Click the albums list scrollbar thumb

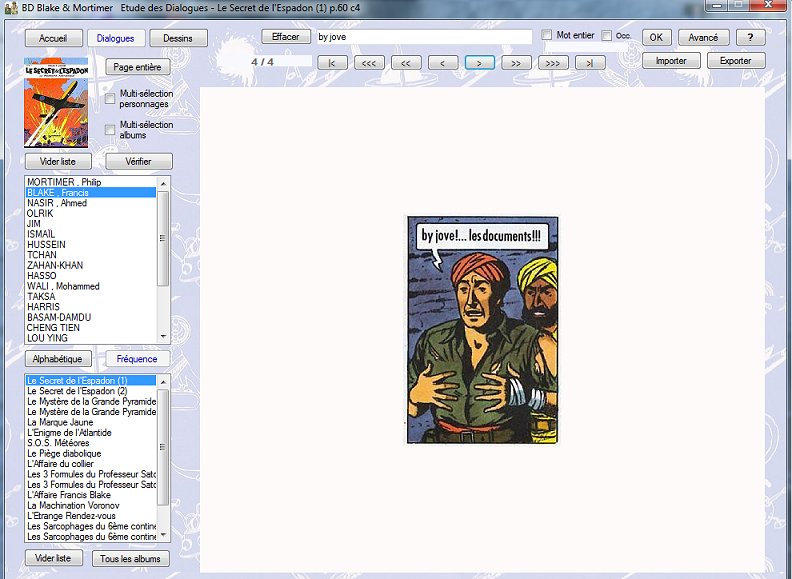point(163,447)
